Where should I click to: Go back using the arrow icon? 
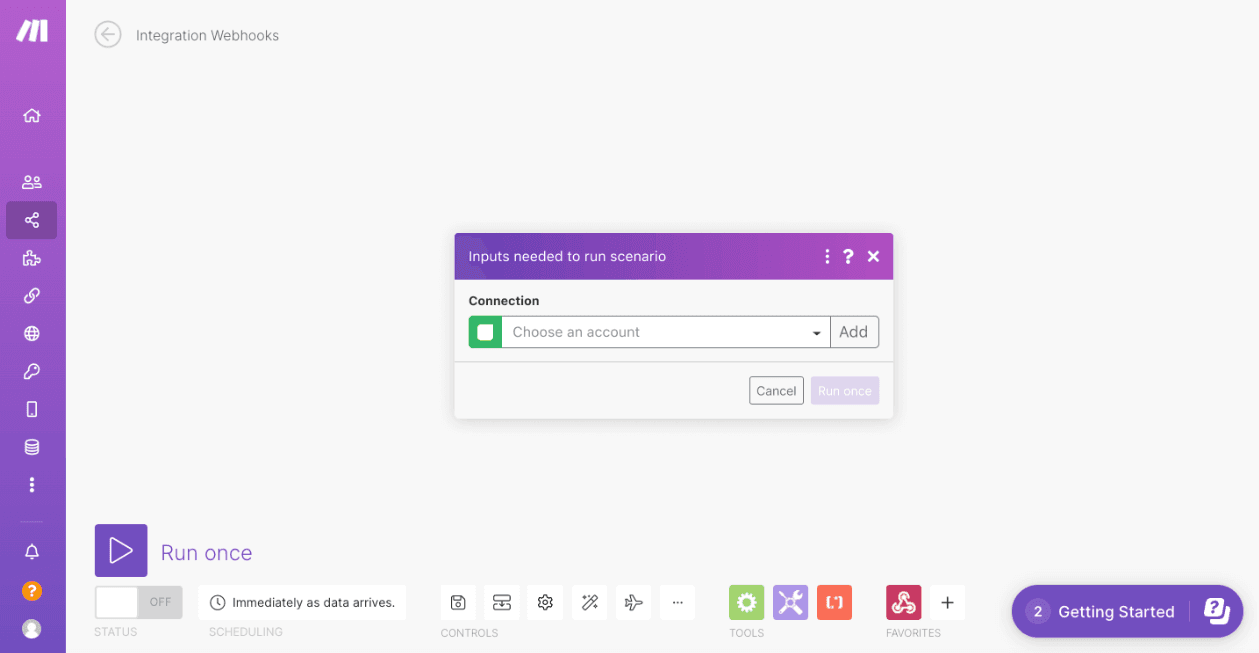(x=108, y=35)
